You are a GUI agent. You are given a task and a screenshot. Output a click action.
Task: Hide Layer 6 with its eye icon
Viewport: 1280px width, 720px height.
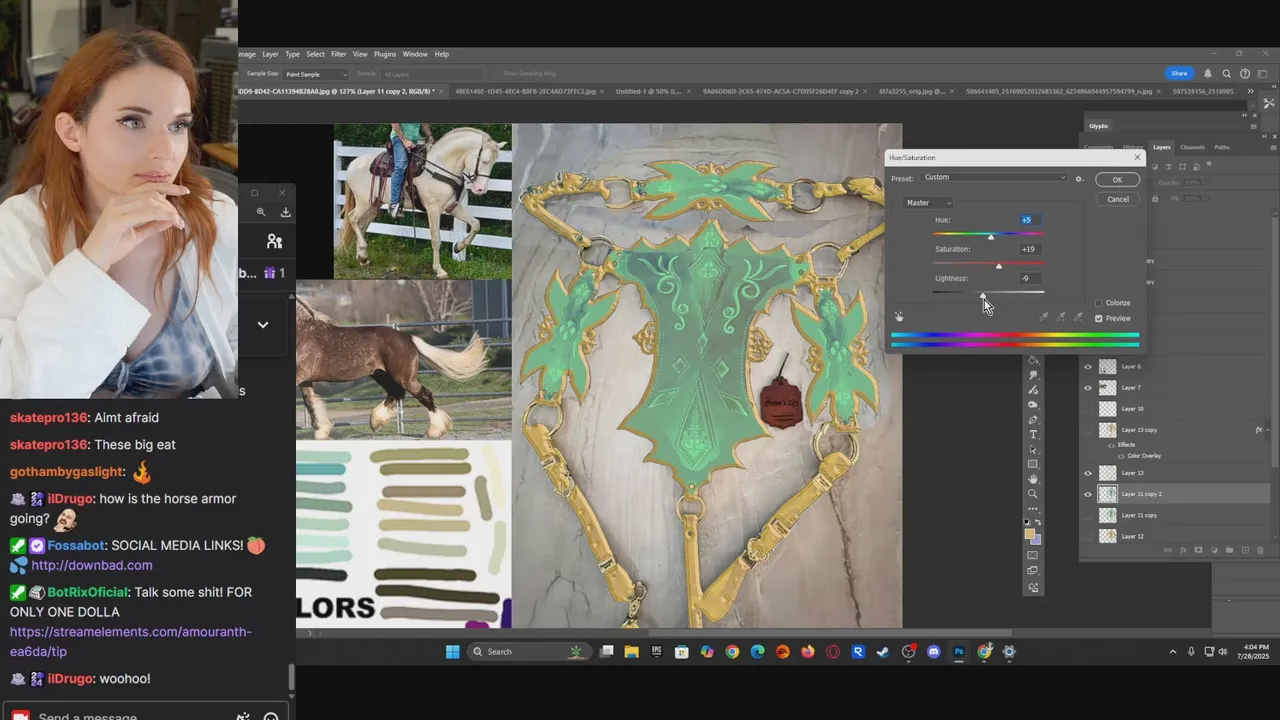(1088, 367)
